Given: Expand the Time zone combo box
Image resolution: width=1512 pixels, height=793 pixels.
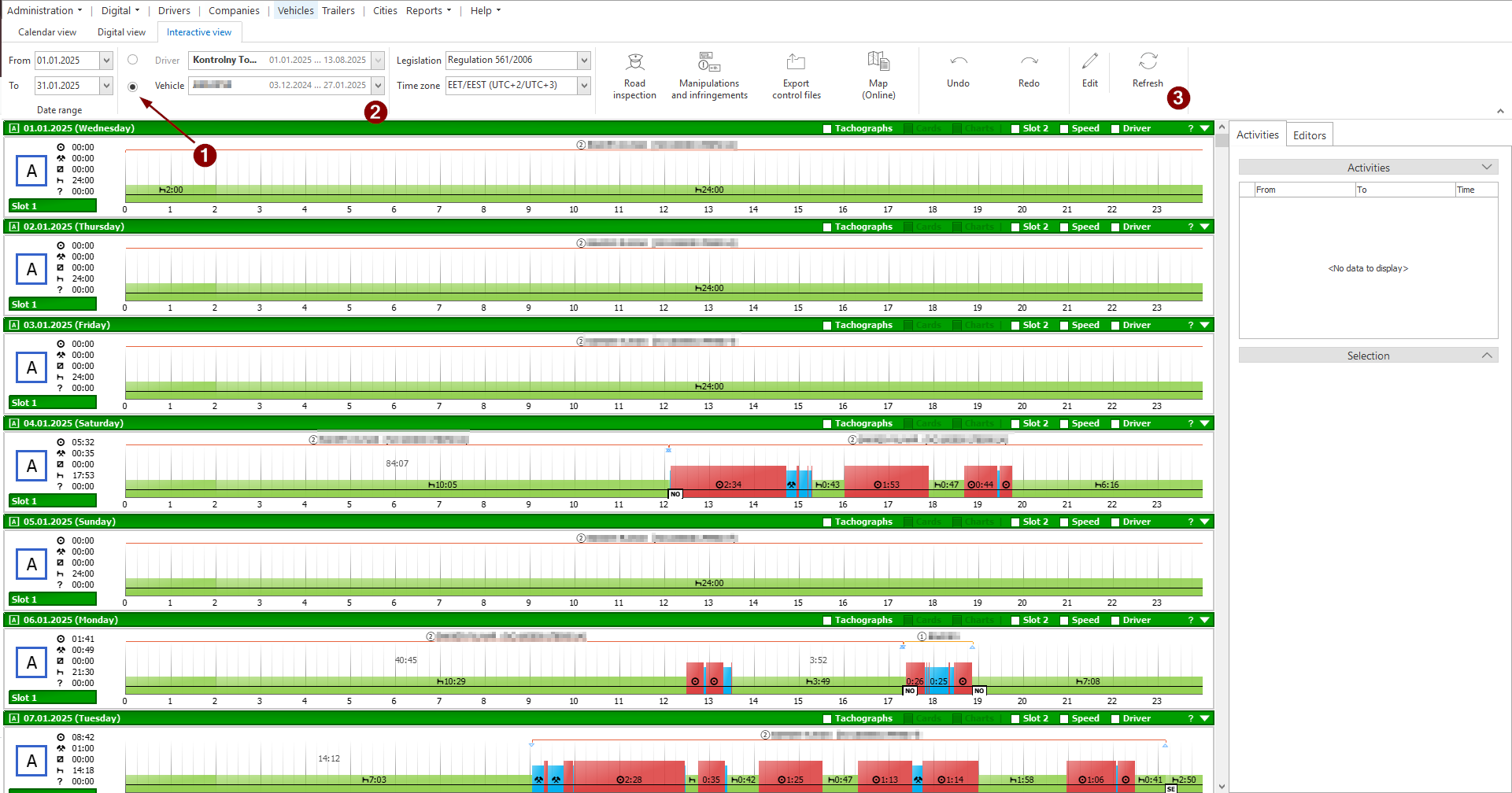Looking at the screenshot, I should [584, 86].
